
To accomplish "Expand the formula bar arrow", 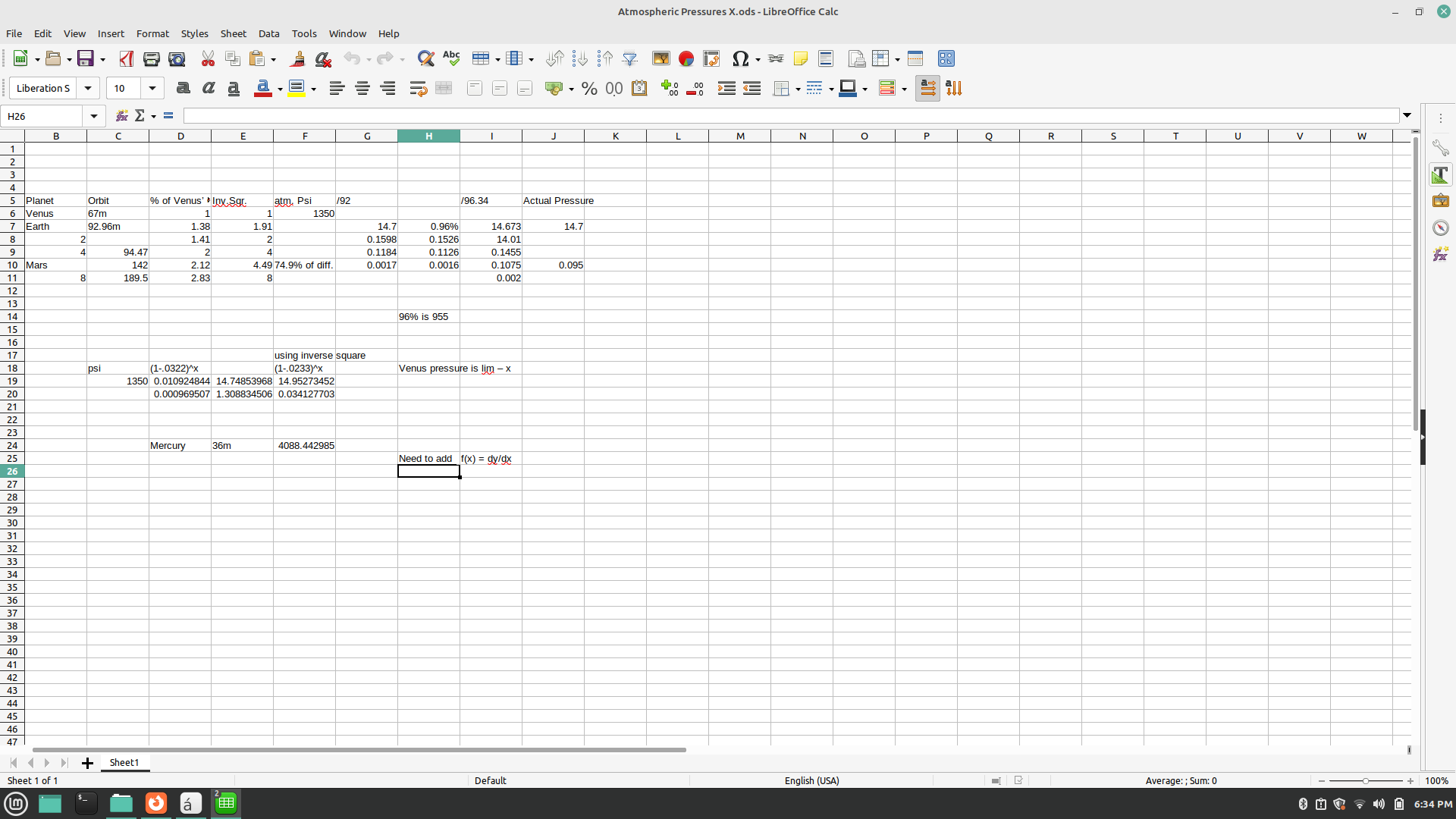I will 1407,116.
